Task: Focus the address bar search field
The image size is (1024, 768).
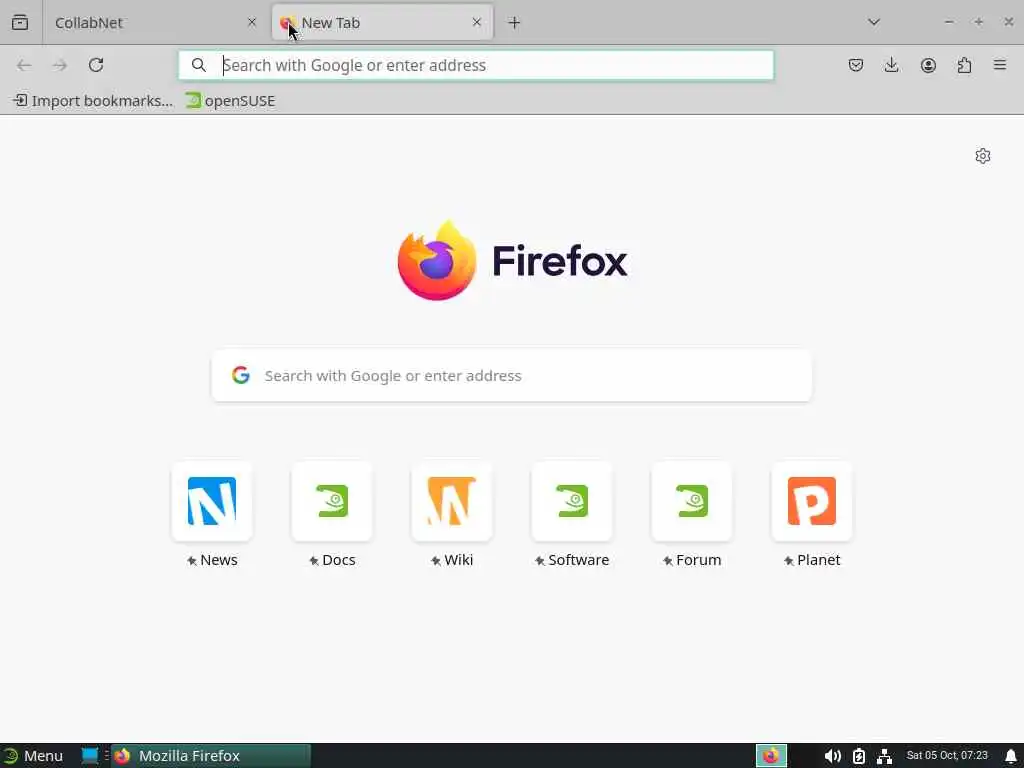Action: point(476,65)
